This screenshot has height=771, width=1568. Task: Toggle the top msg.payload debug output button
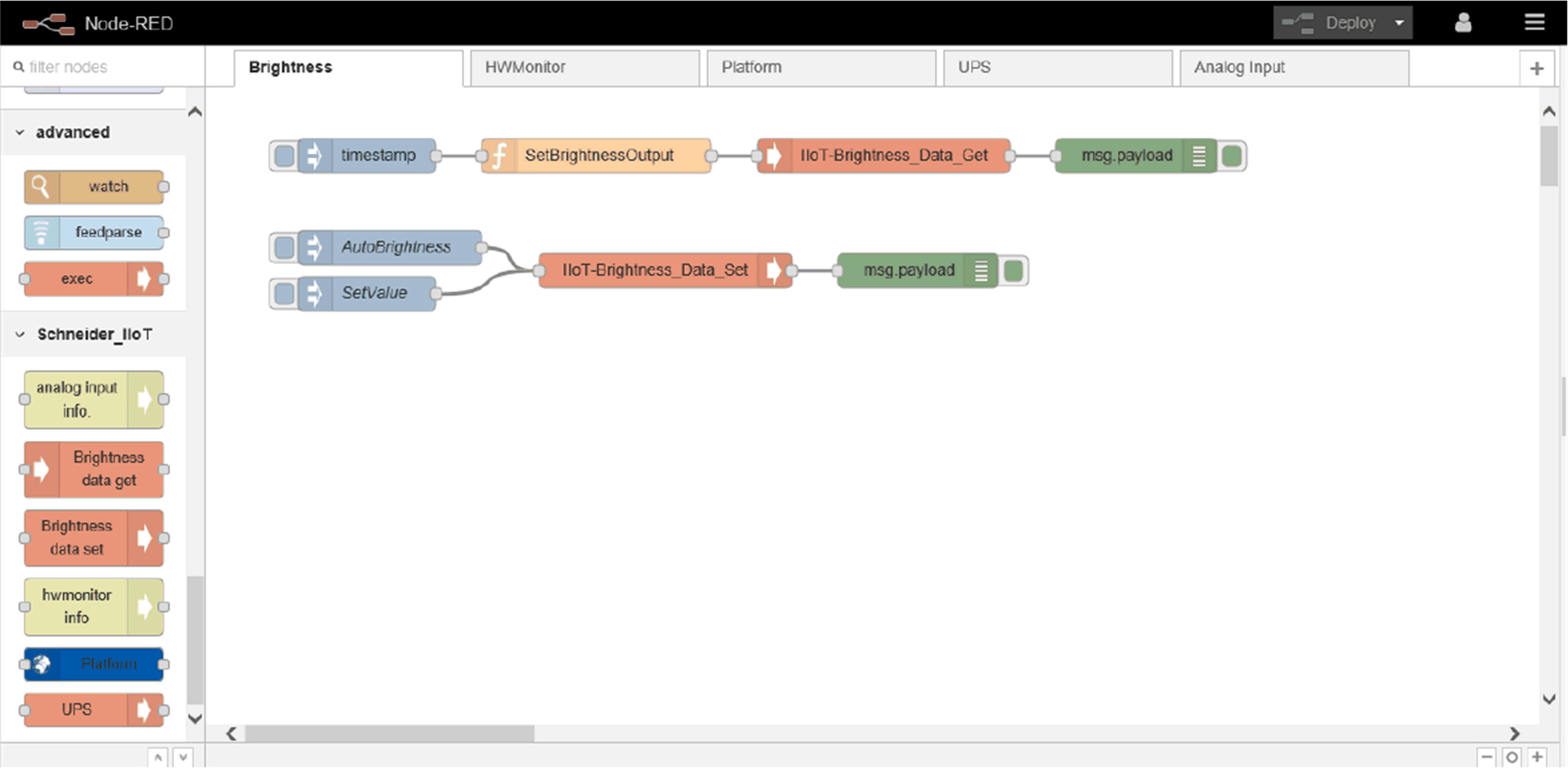(1232, 156)
